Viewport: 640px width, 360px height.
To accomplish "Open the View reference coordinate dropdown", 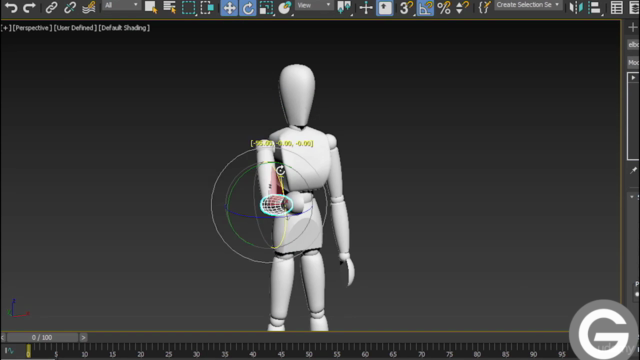I will click(313, 5).
